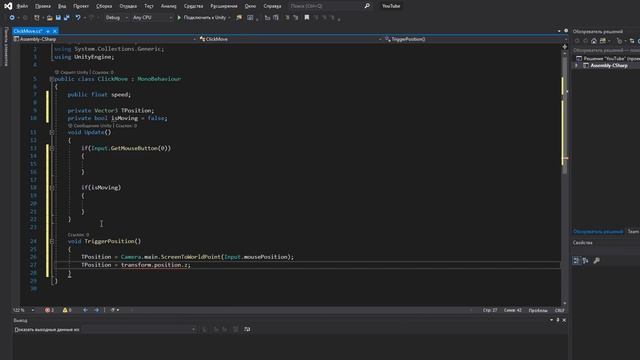
Task: Open the Output source dropdown
Action: click(139, 329)
